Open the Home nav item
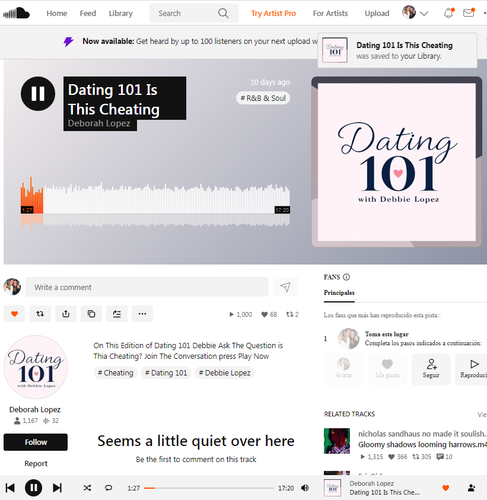 click(x=57, y=13)
